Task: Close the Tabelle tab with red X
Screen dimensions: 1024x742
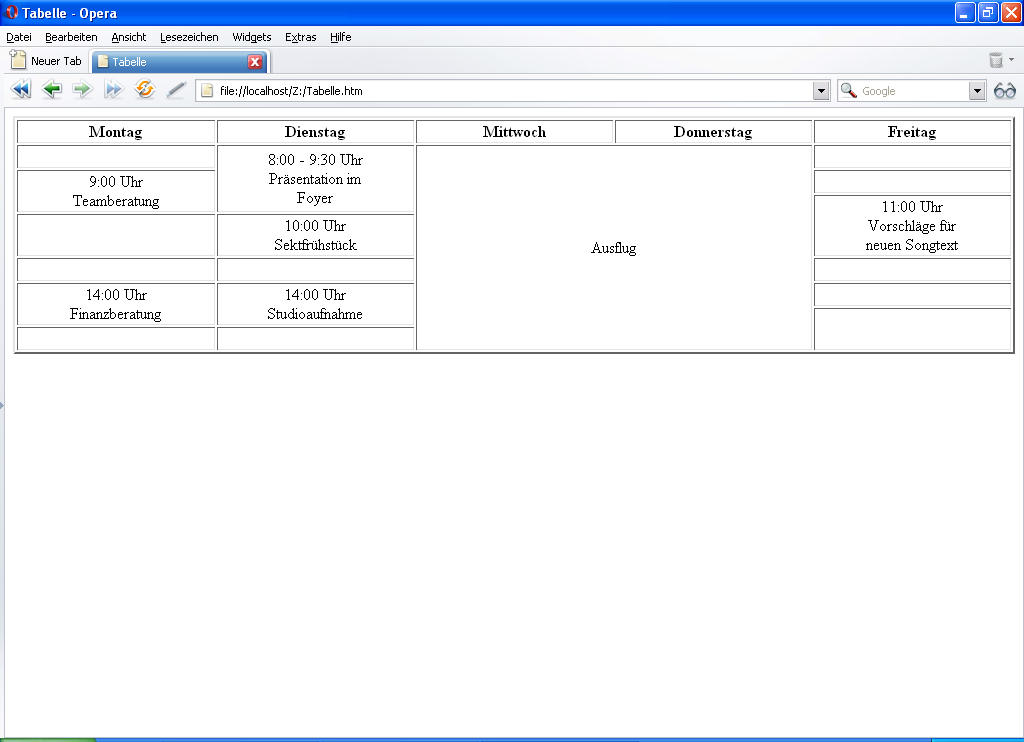Action: [x=255, y=62]
